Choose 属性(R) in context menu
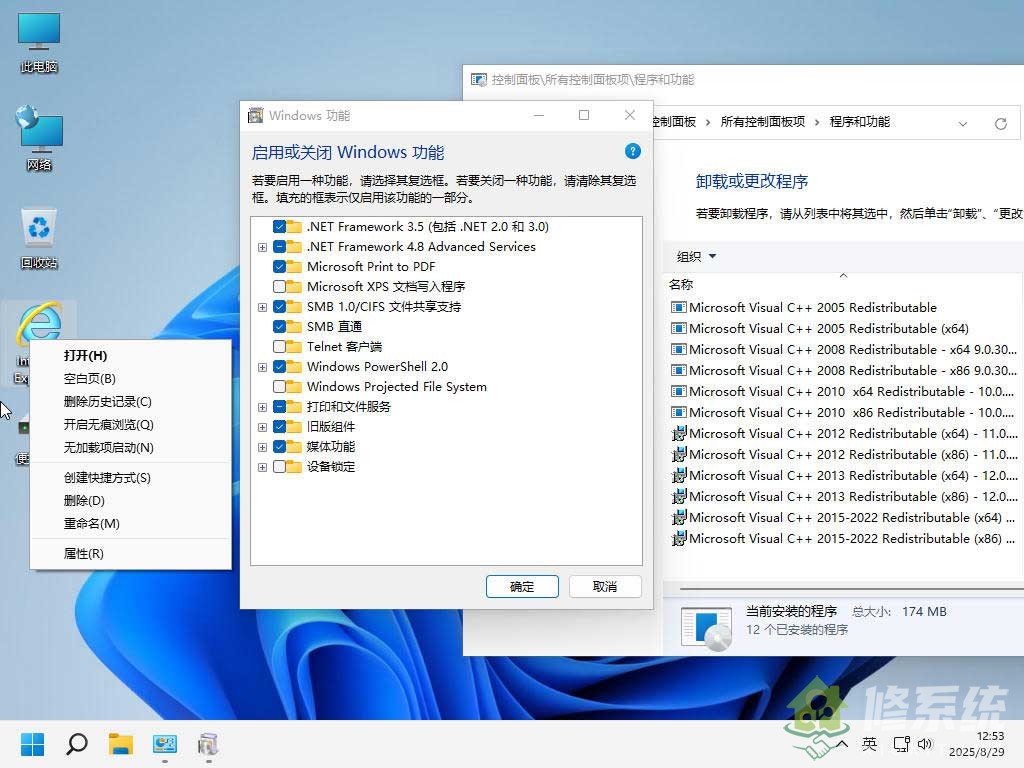 point(131,553)
